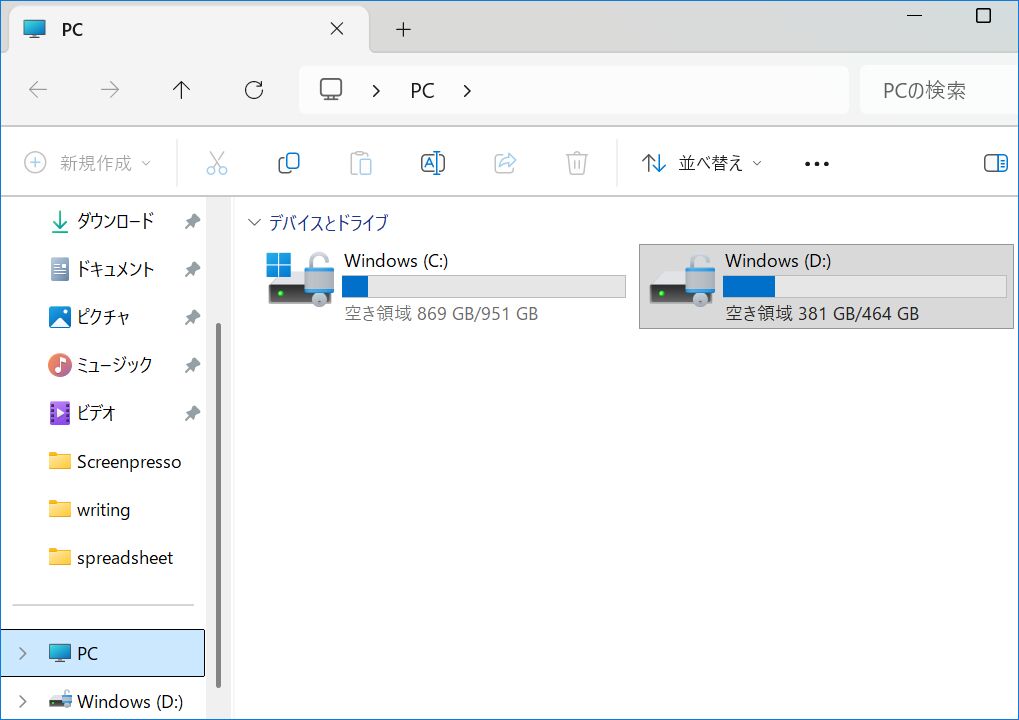Open the 新規作成 dropdown menu

tap(89, 163)
